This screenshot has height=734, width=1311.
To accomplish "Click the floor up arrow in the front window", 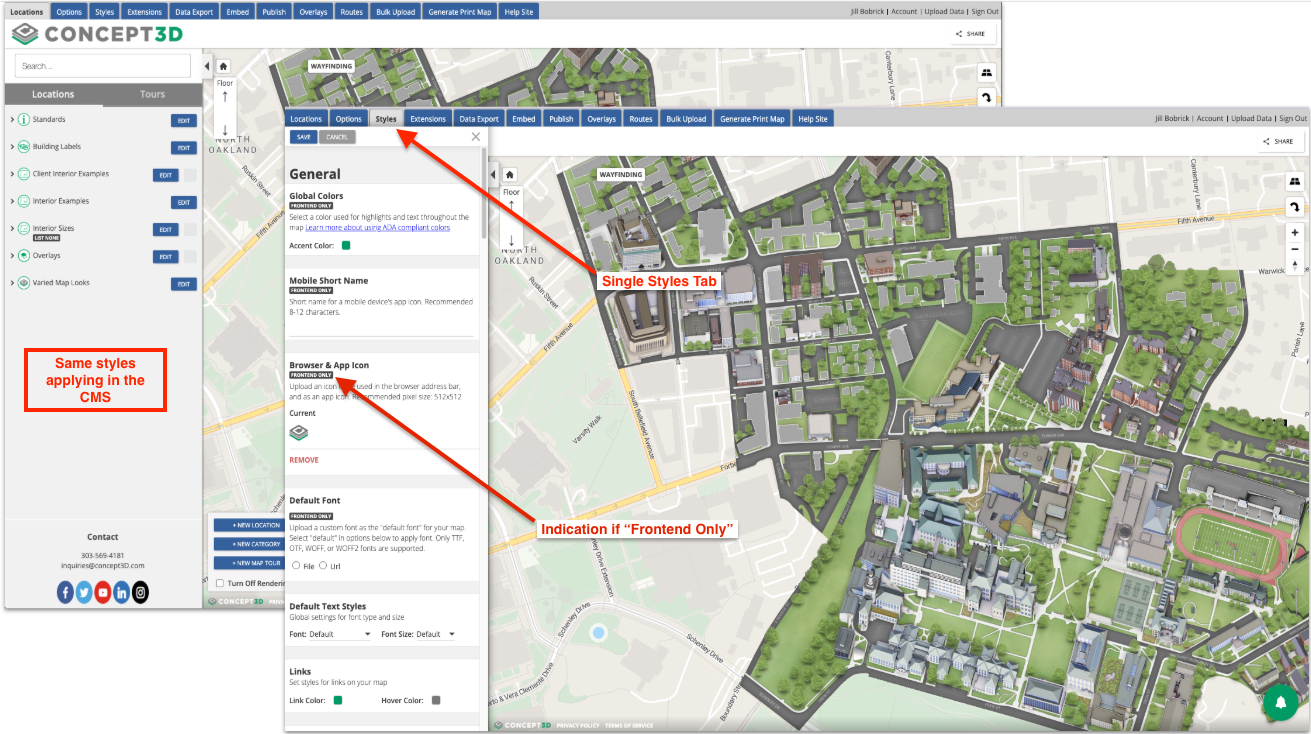I will [511, 205].
